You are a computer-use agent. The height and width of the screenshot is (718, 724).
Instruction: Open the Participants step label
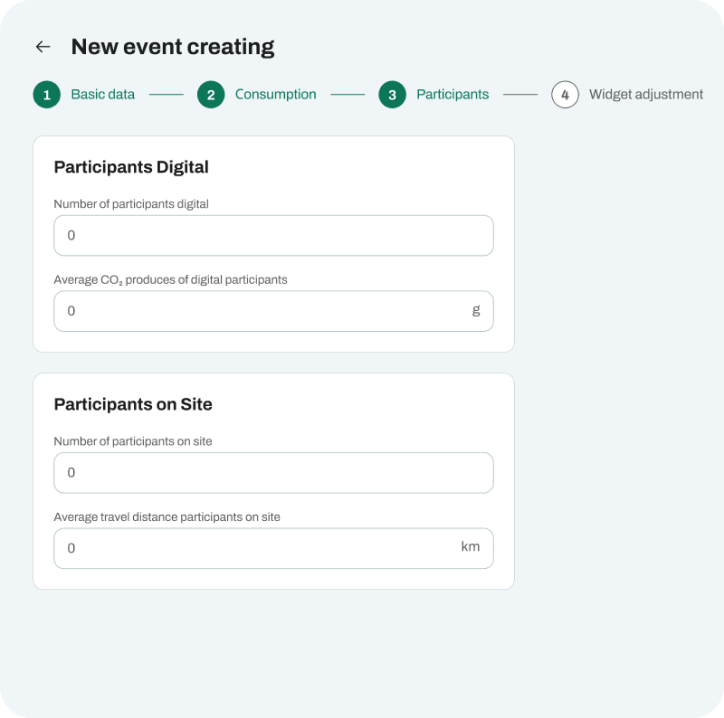[452, 94]
